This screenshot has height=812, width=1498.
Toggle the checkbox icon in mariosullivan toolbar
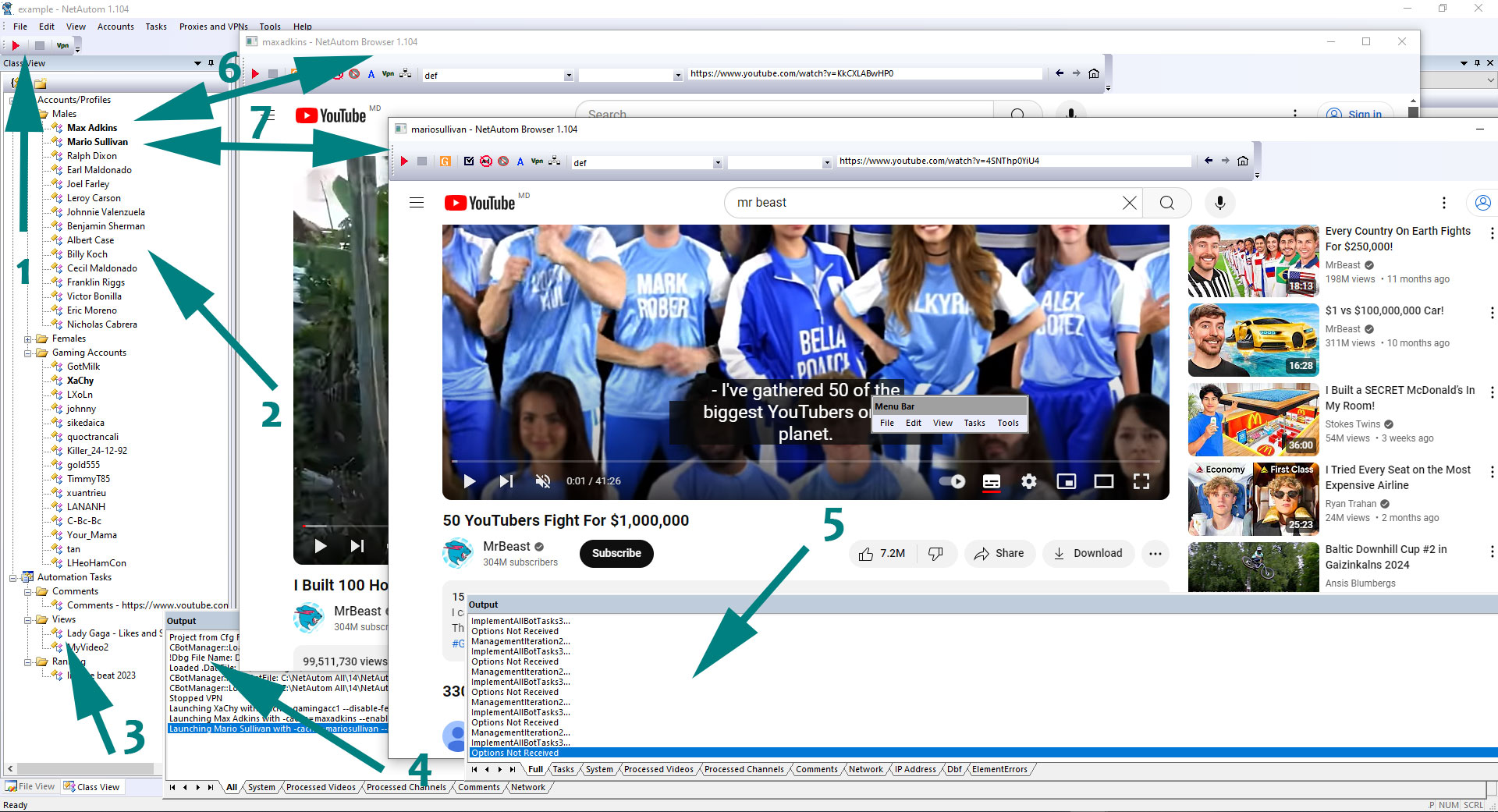(x=468, y=161)
